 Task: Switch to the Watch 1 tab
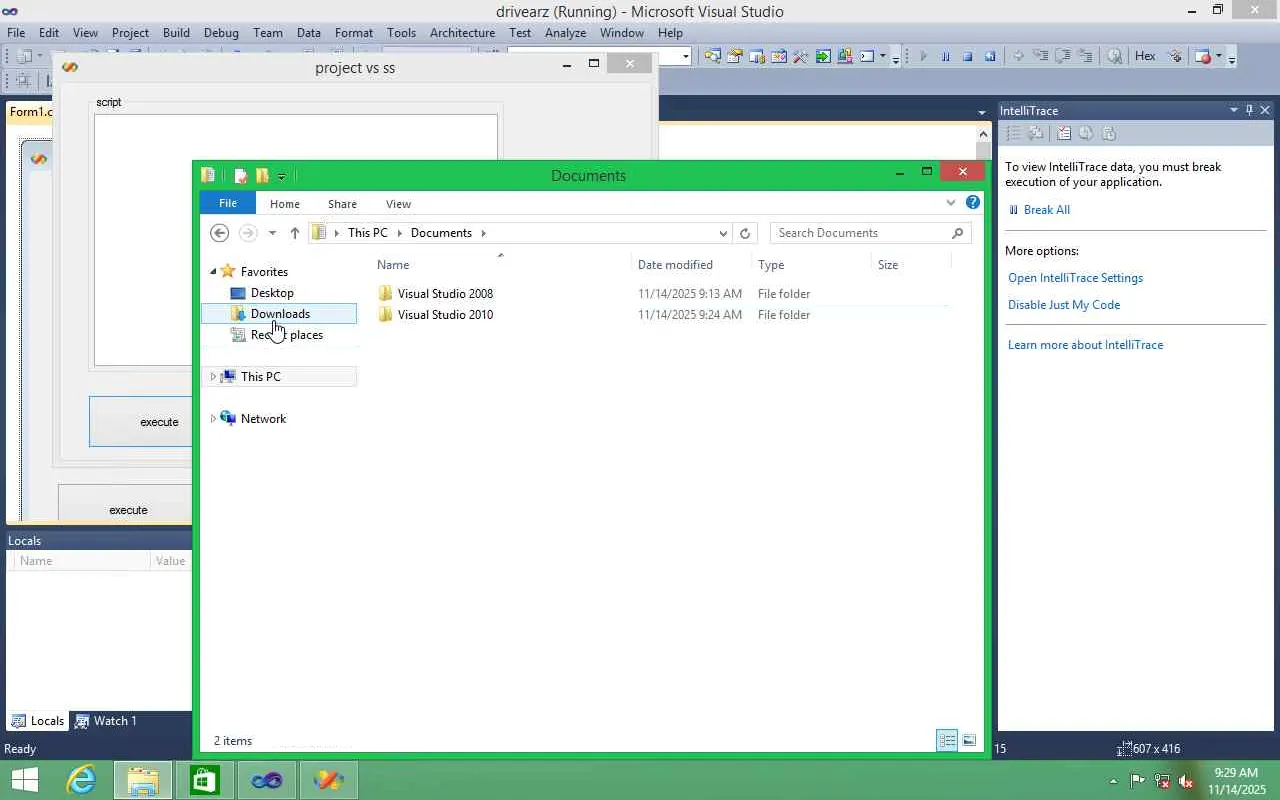[x=106, y=721]
